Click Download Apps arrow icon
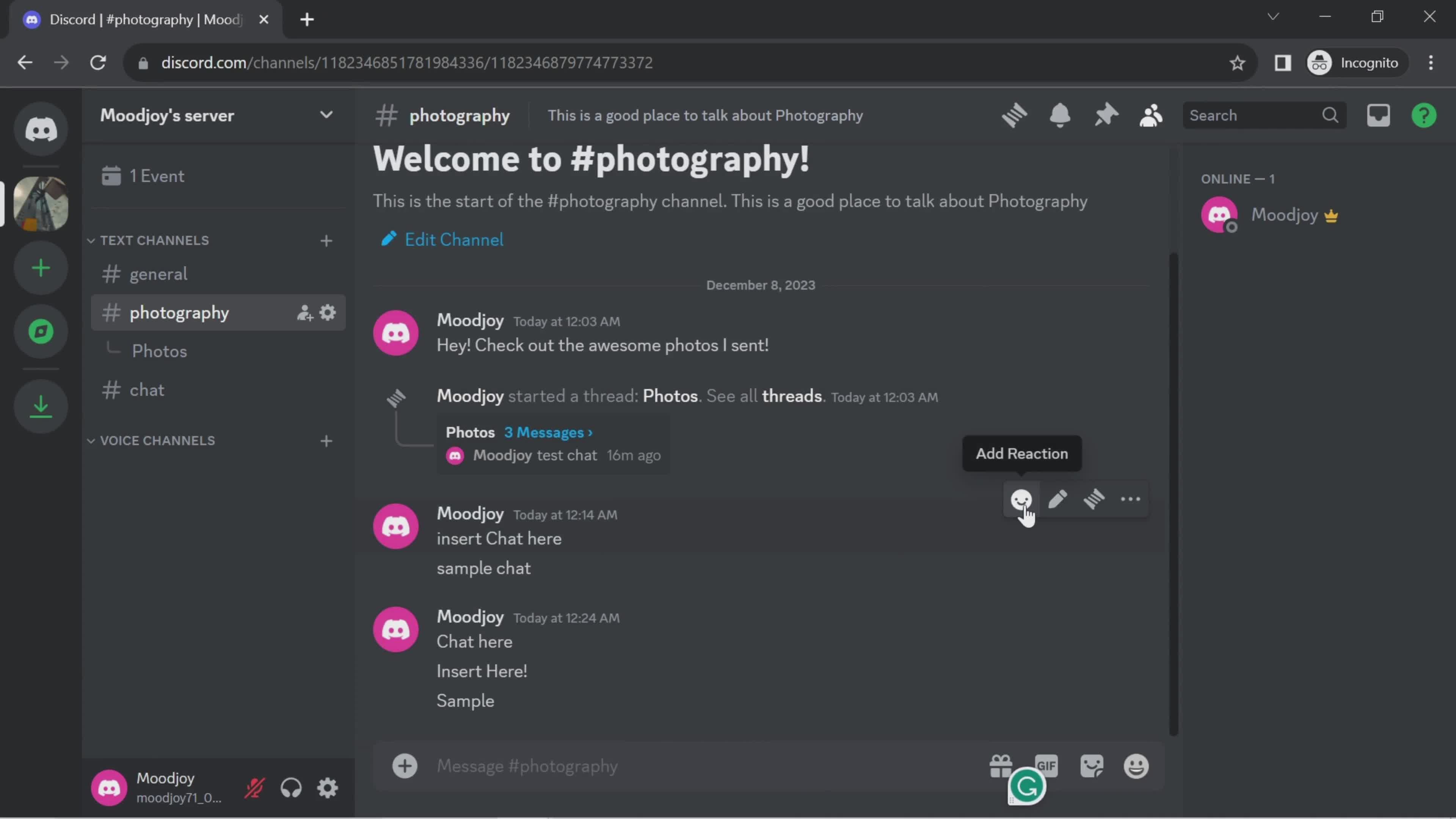The width and height of the screenshot is (1456, 819). tap(41, 406)
